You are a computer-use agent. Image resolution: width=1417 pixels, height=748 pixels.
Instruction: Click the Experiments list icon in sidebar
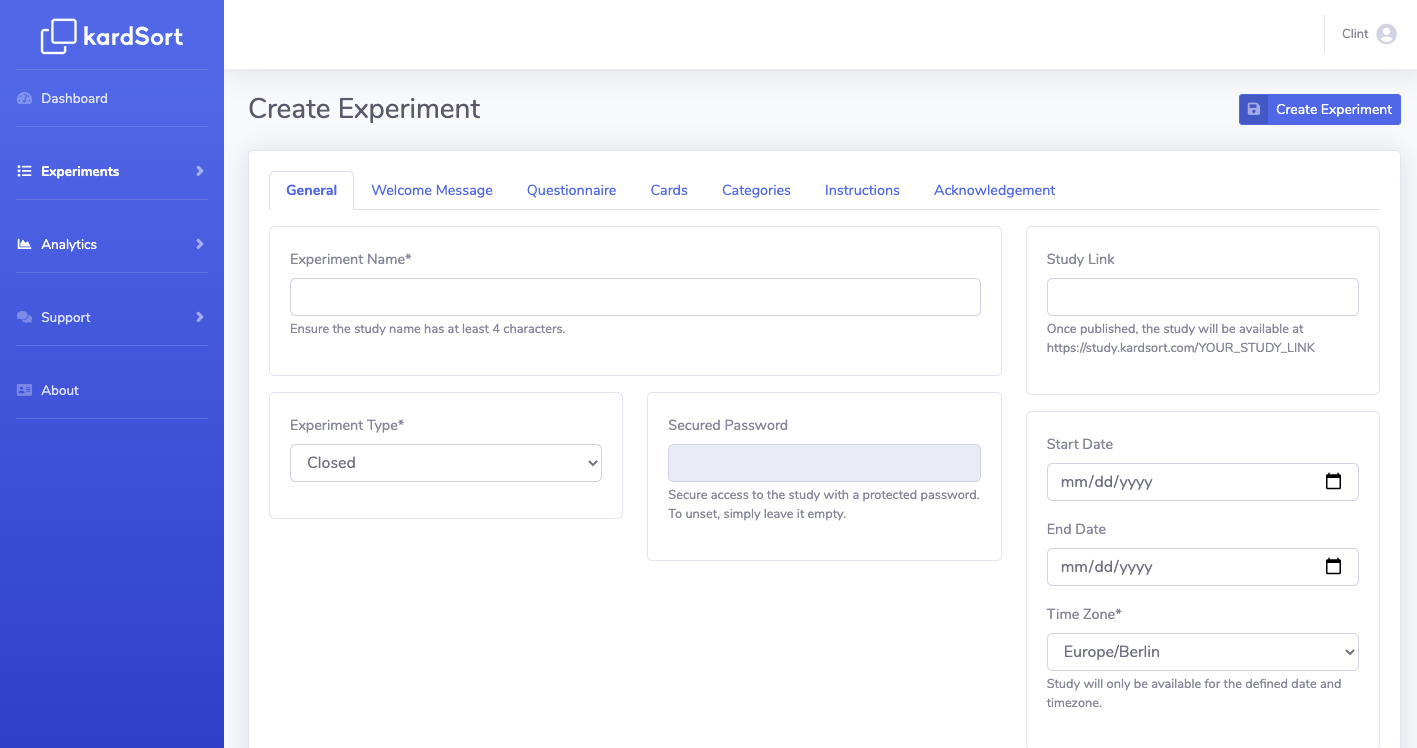point(25,171)
